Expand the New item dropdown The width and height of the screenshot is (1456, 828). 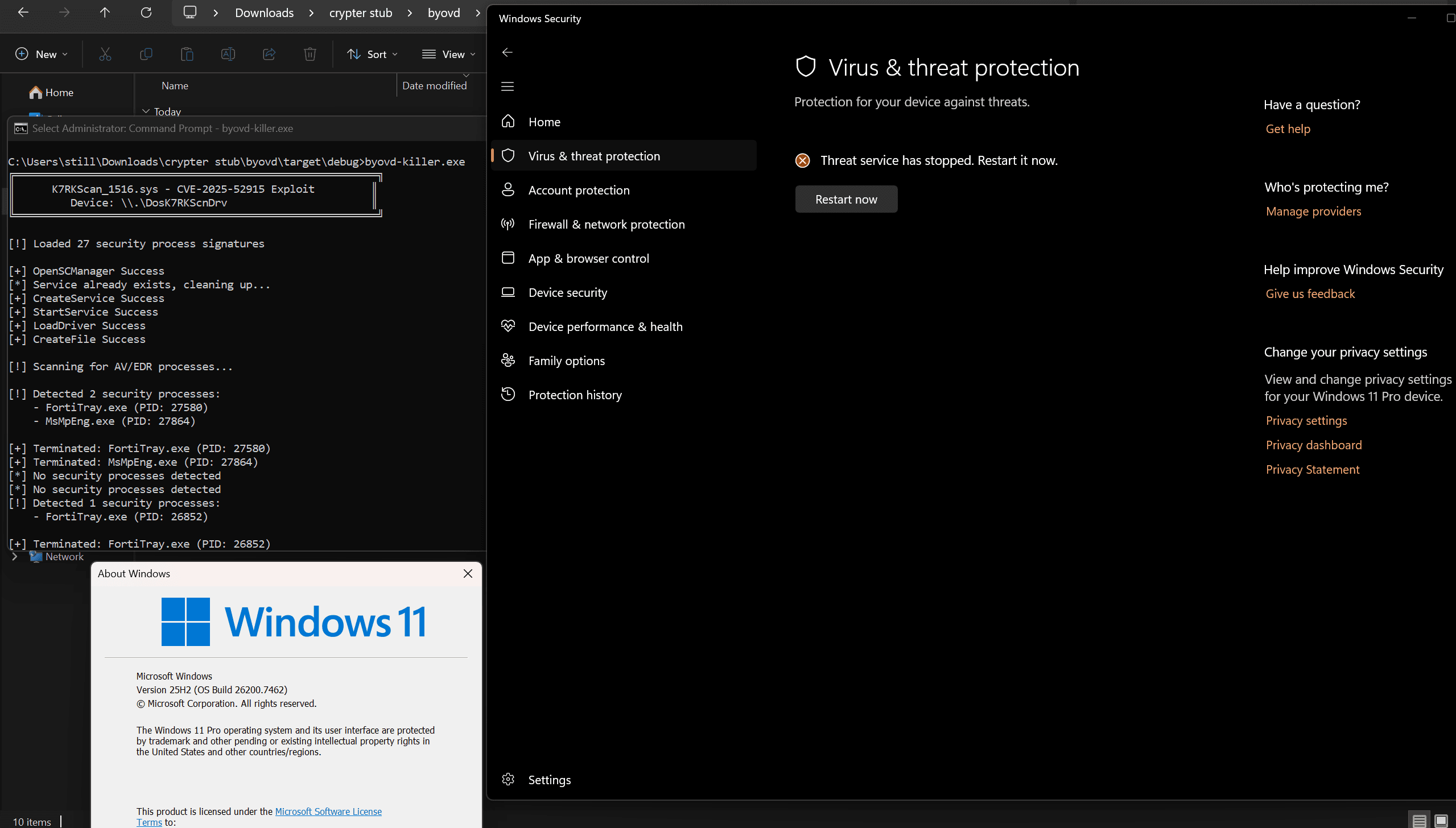coord(42,54)
